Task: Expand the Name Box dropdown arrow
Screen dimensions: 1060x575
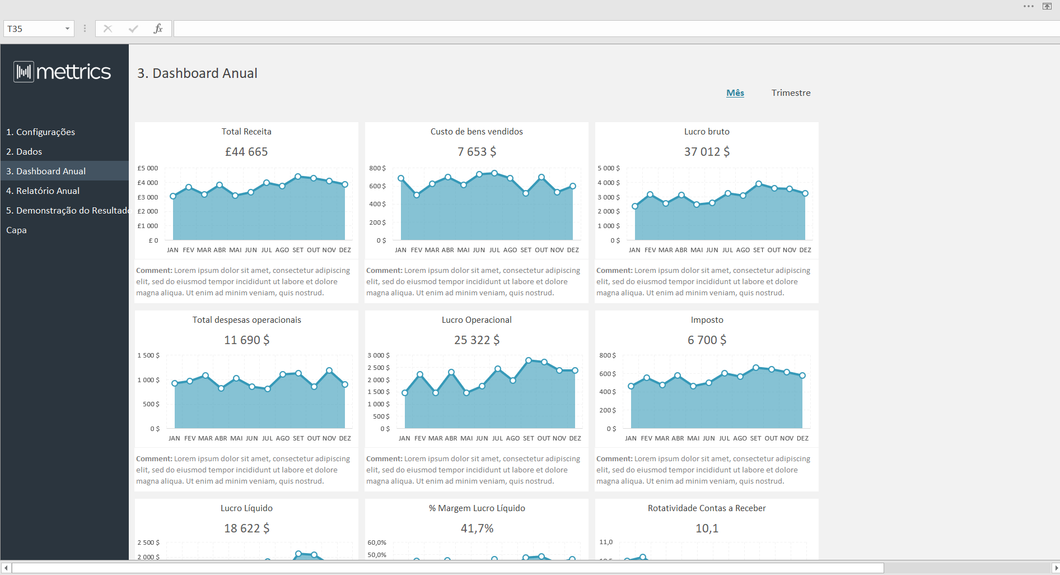Action: click(x=67, y=28)
